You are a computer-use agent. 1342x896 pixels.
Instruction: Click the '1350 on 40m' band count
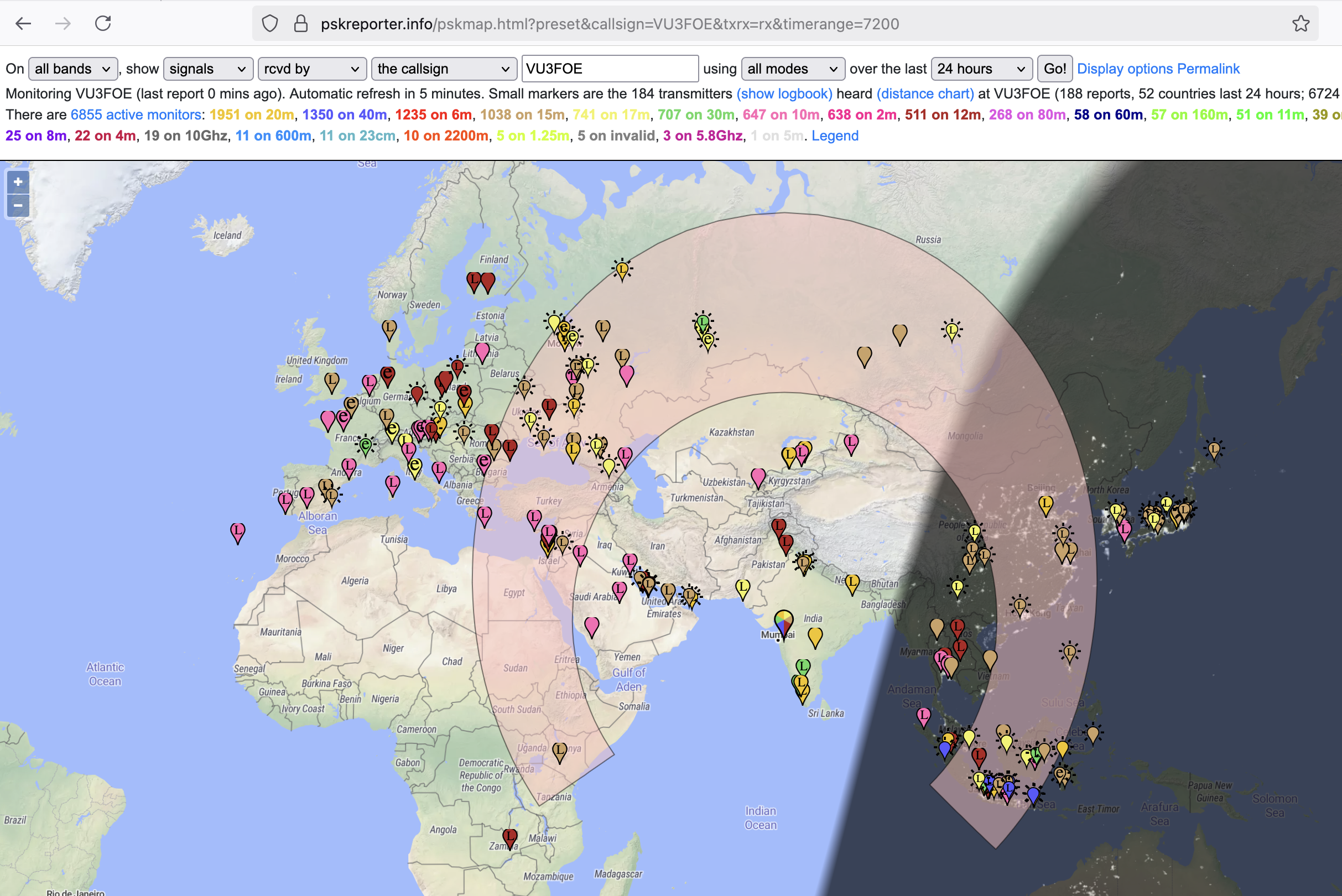point(345,115)
